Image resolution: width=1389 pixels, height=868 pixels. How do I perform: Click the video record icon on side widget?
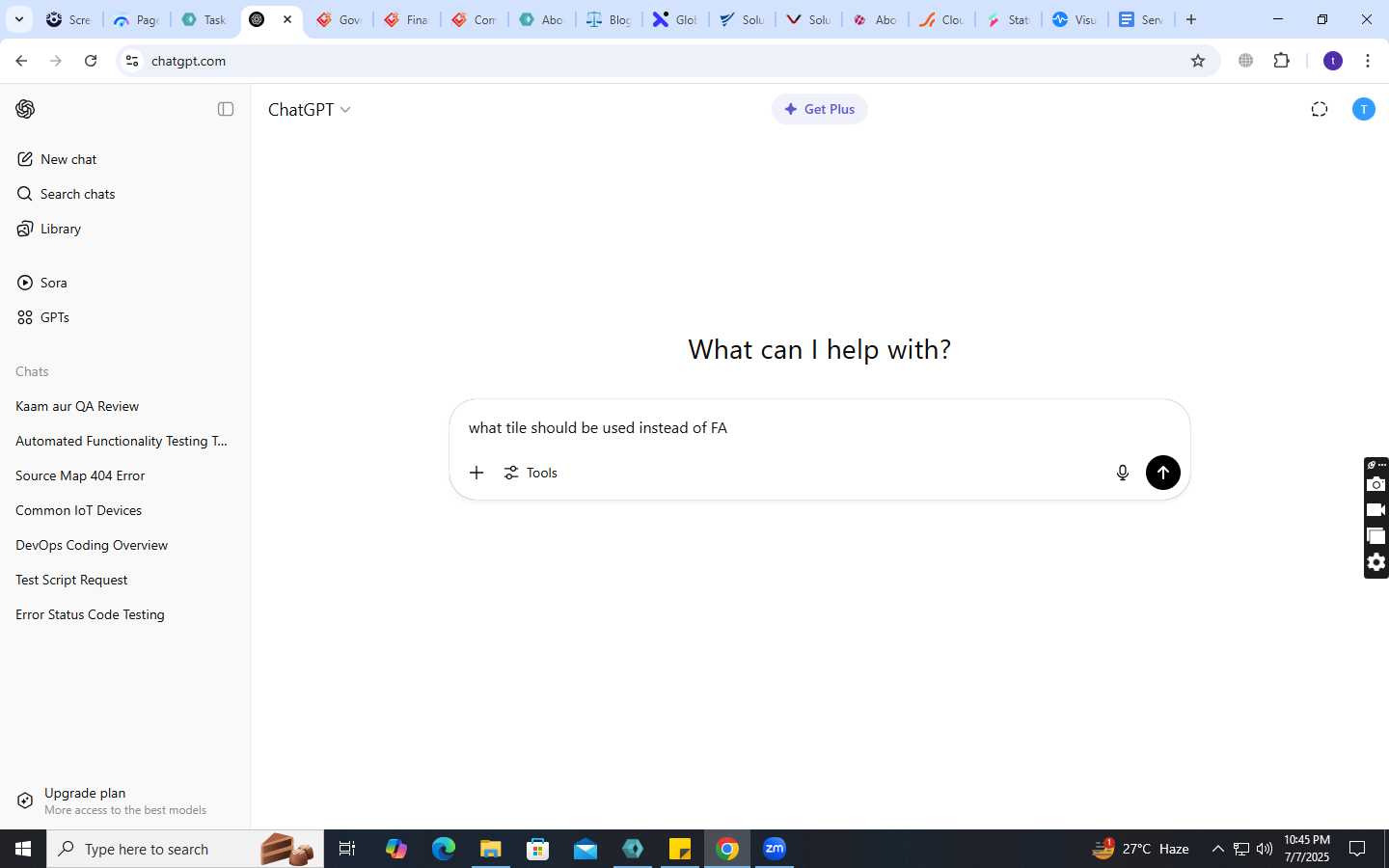point(1376,510)
